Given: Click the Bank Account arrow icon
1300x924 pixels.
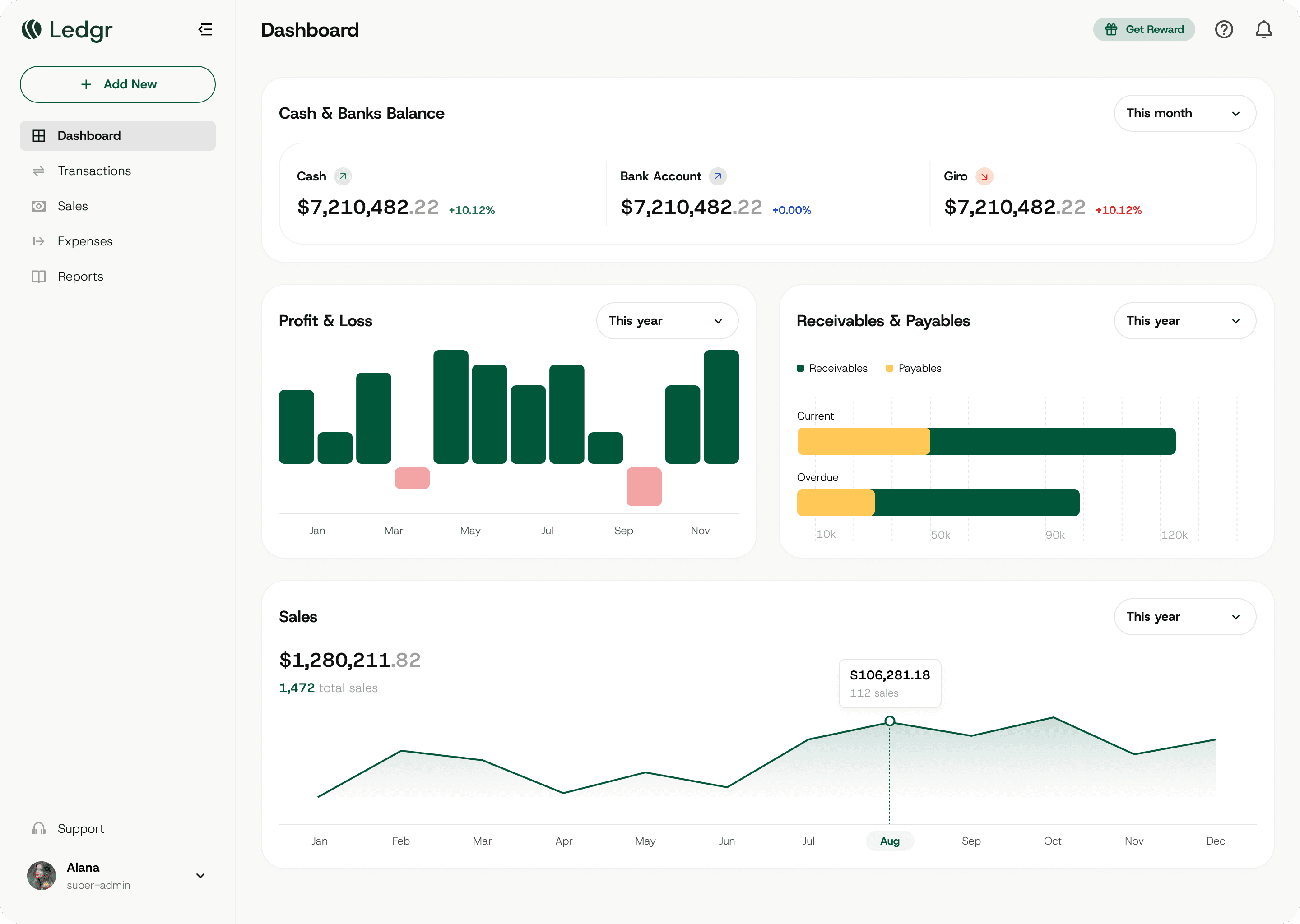Looking at the screenshot, I should pos(718,176).
